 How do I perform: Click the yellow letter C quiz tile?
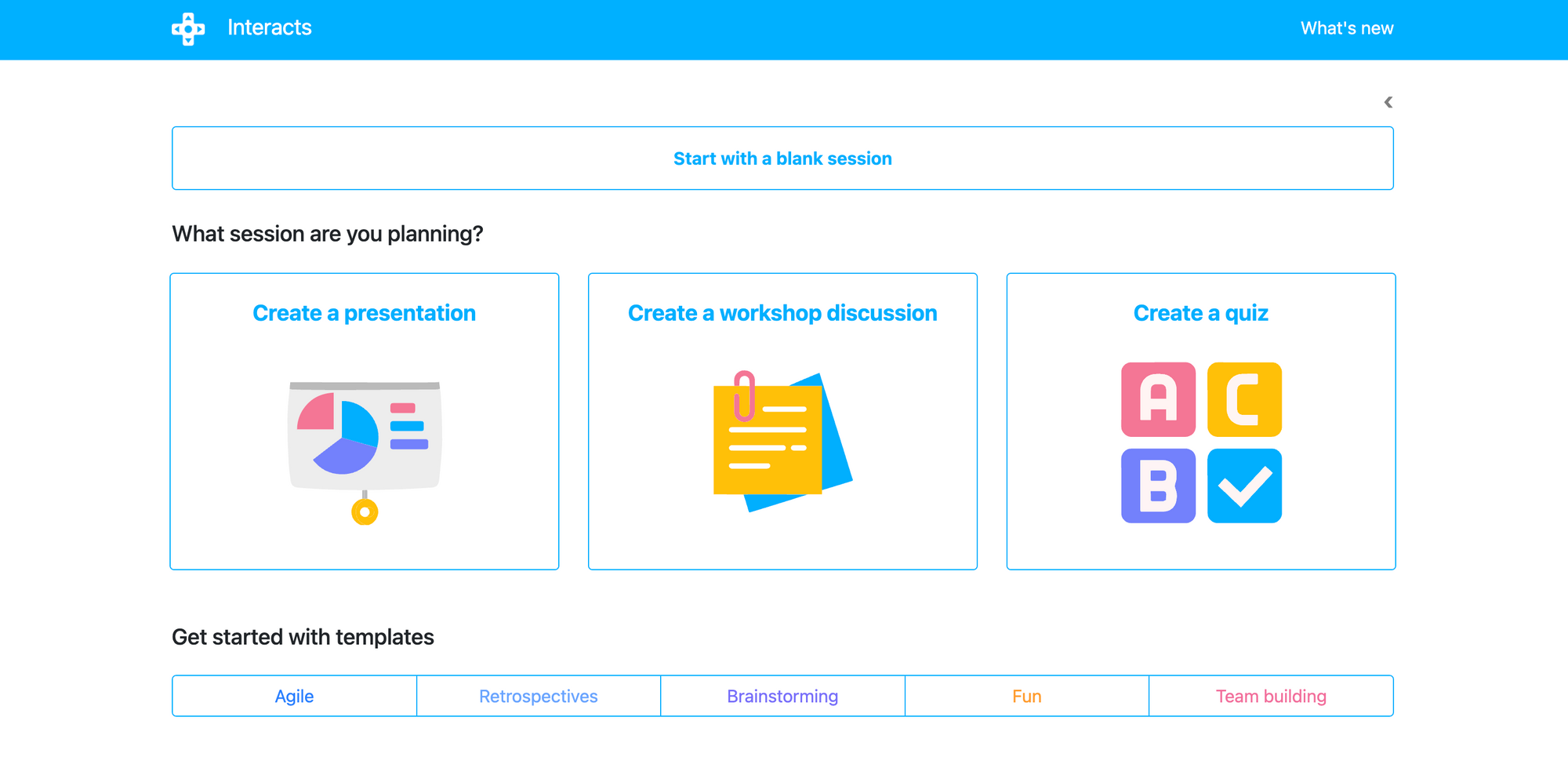[1244, 399]
